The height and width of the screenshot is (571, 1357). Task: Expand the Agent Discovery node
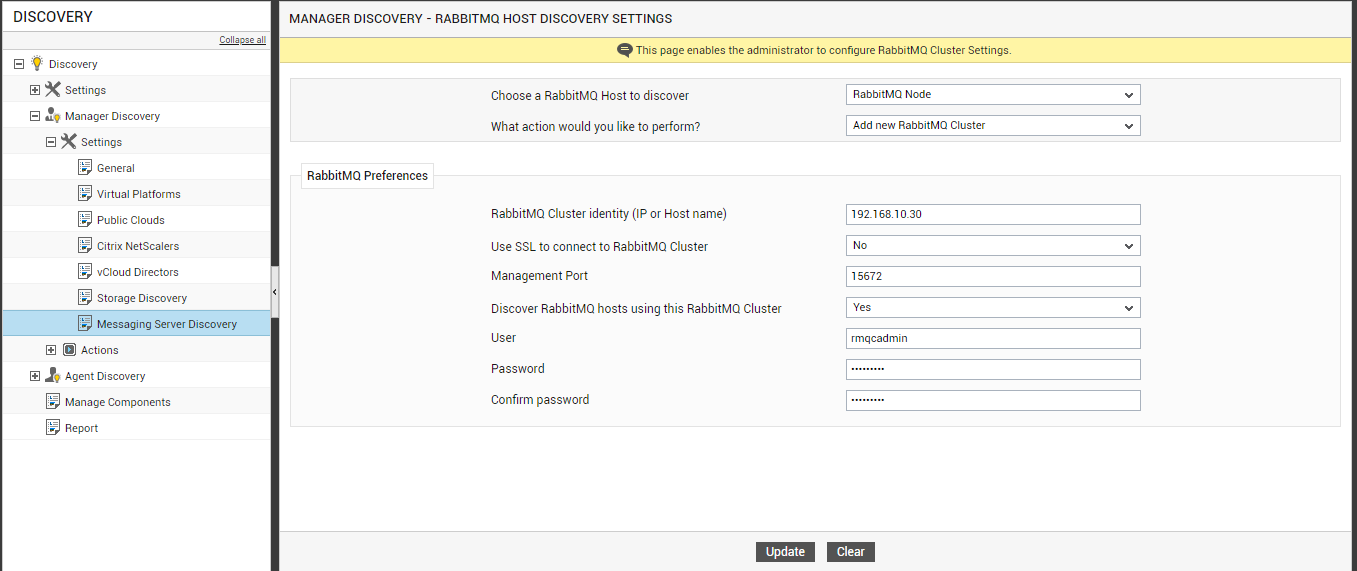[35, 376]
